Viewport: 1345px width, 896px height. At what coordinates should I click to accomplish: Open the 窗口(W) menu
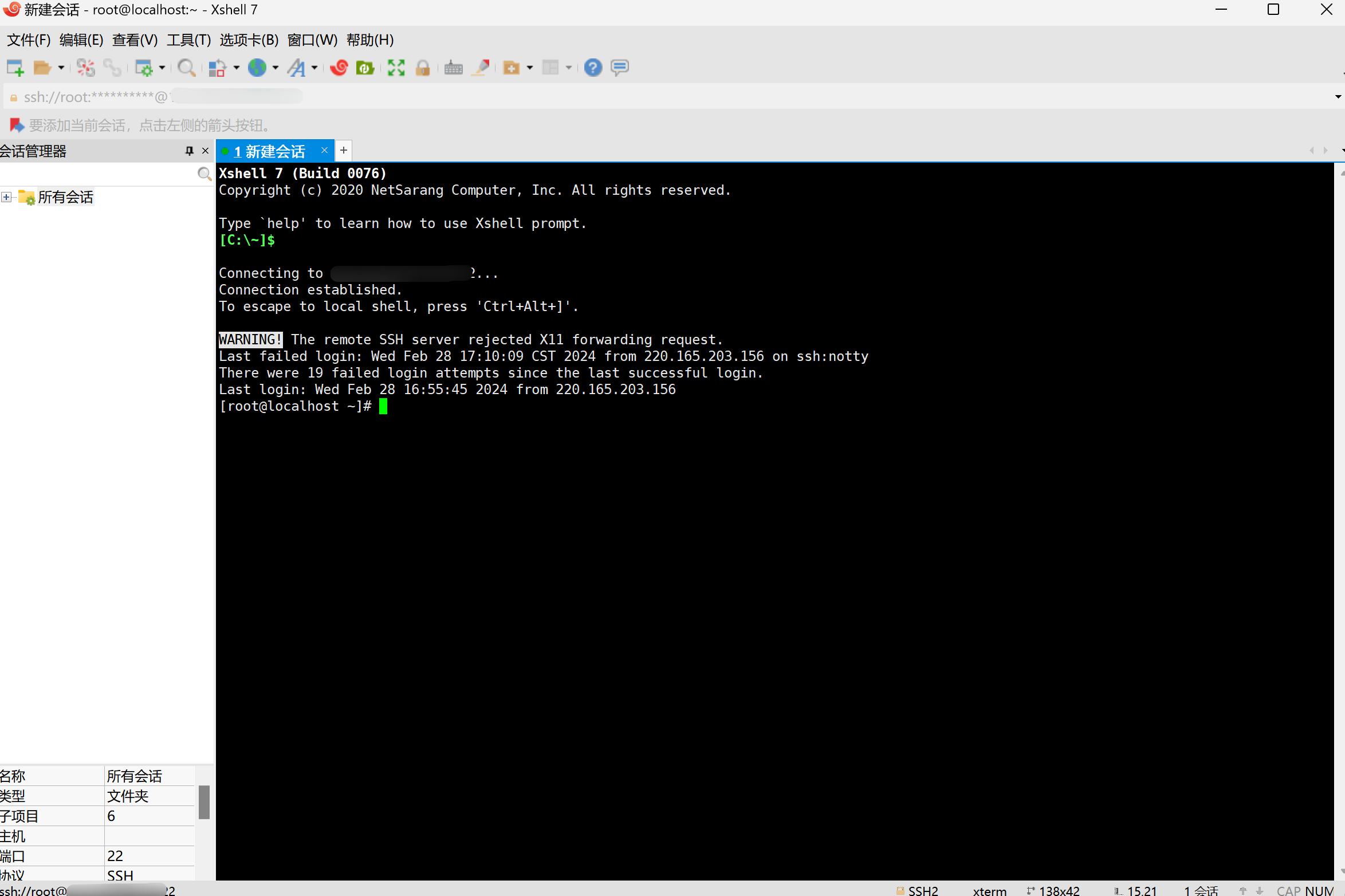tap(313, 40)
